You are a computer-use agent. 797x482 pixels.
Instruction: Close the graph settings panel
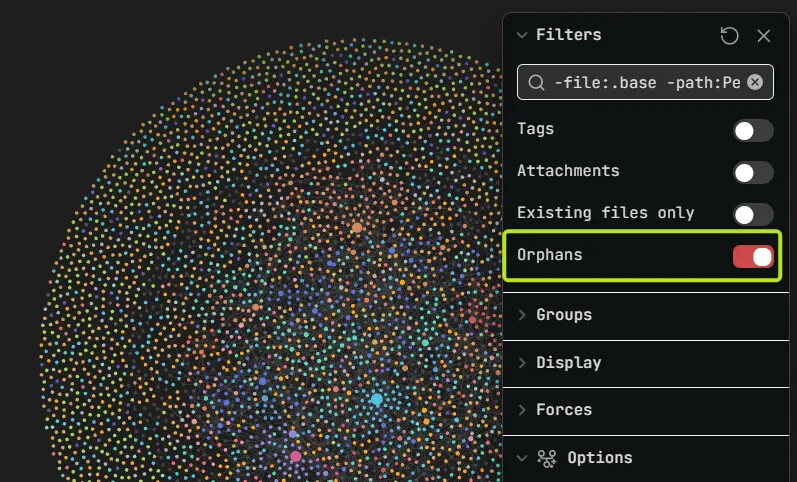763,36
